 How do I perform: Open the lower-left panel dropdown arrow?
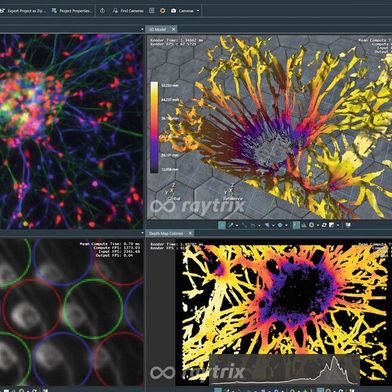(142, 233)
